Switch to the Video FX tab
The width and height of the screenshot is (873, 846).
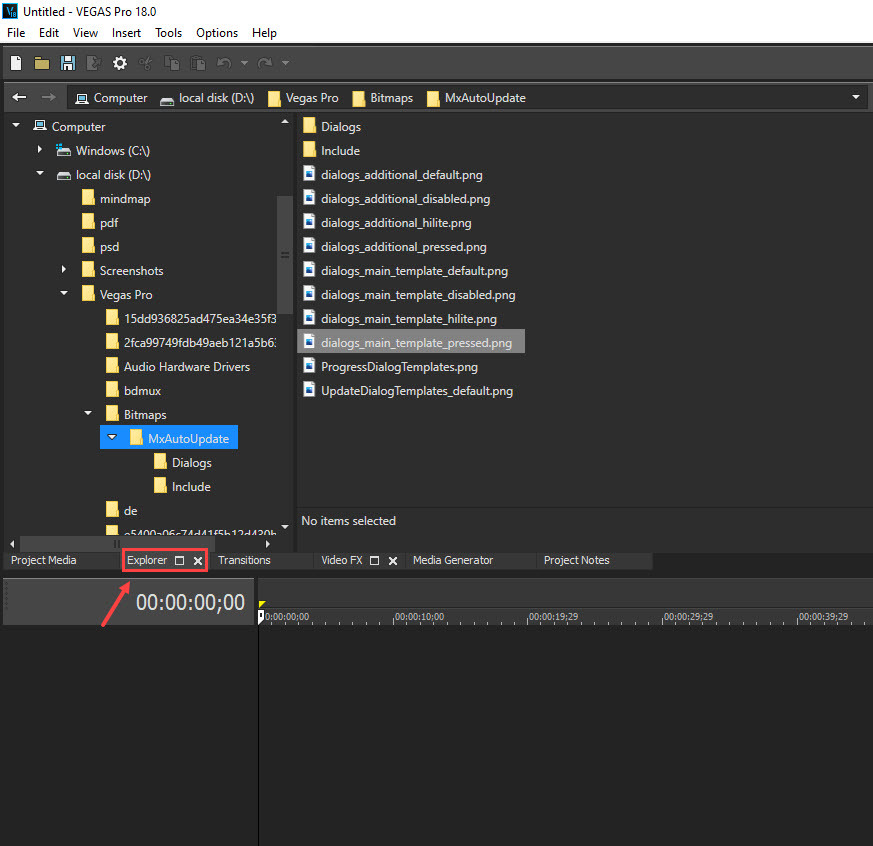pyautogui.click(x=342, y=560)
